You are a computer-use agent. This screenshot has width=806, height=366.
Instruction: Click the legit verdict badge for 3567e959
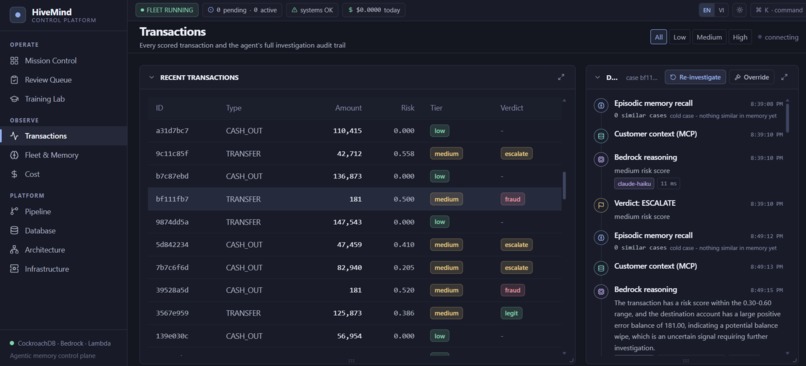(x=511, y=313)
